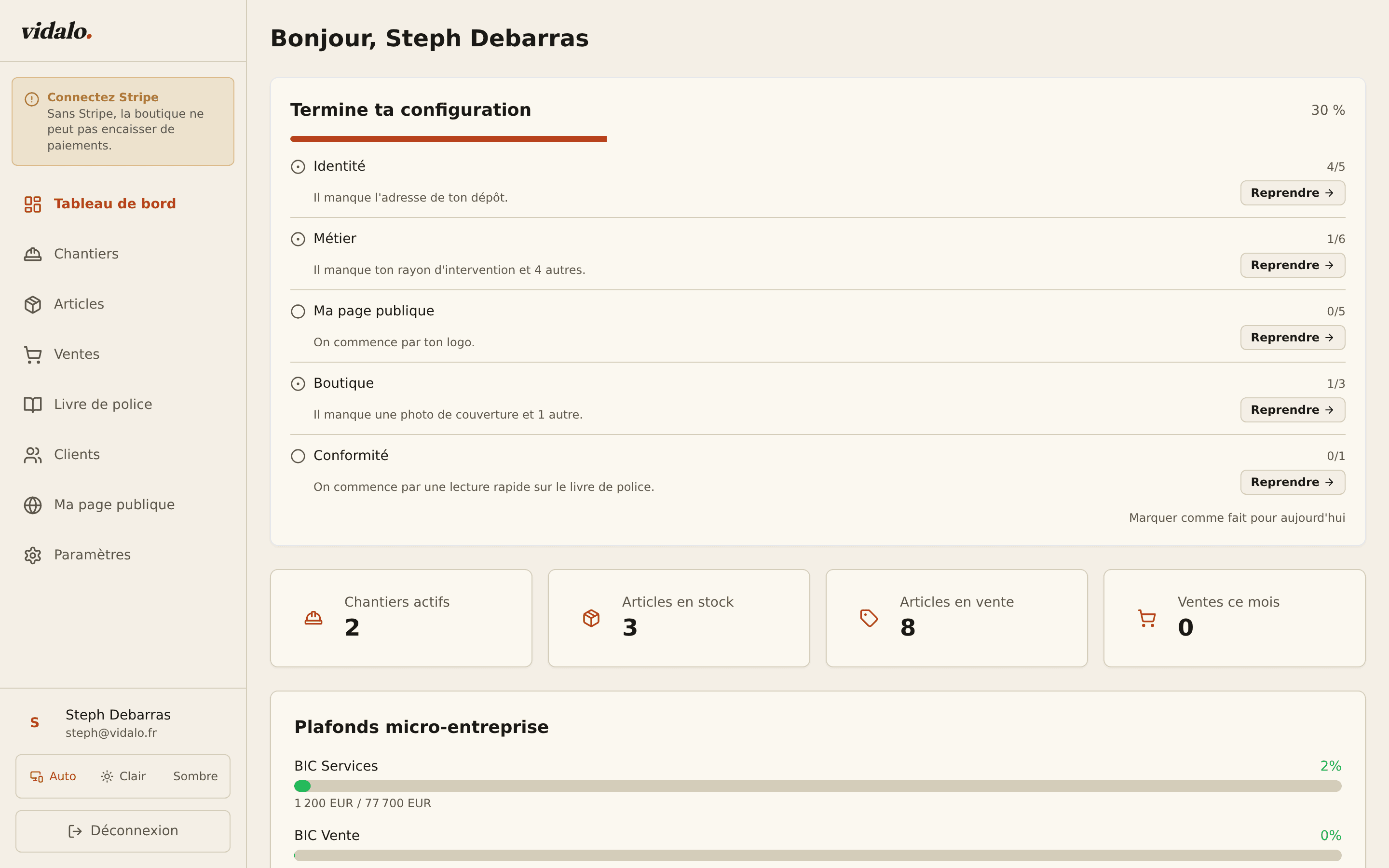Click the Stripe warning alert icon
Image resolution: width=1389 pixels, height=868 pixels.
(x=31, y=99)
